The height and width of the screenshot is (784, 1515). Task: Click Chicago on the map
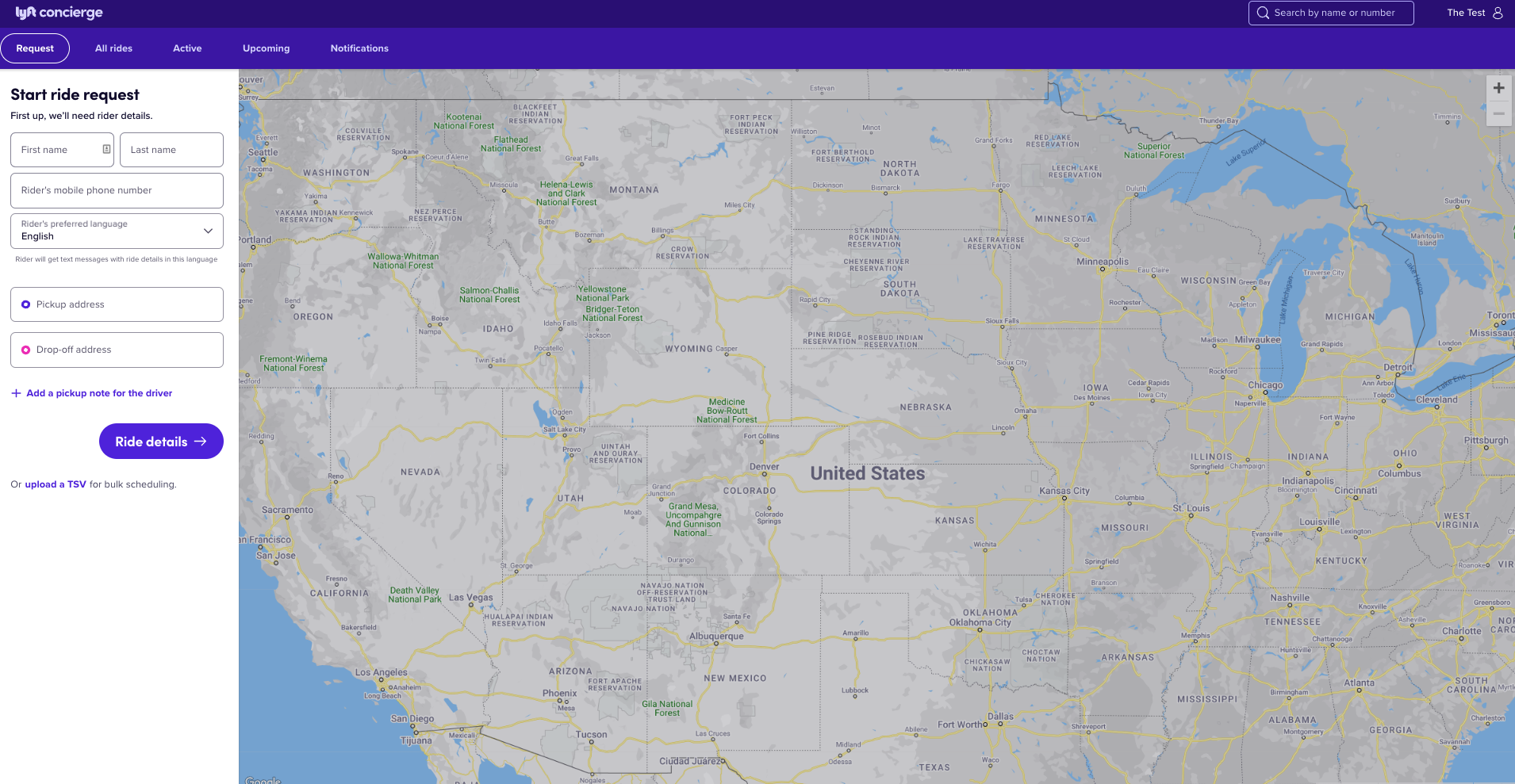(1265, 385)
